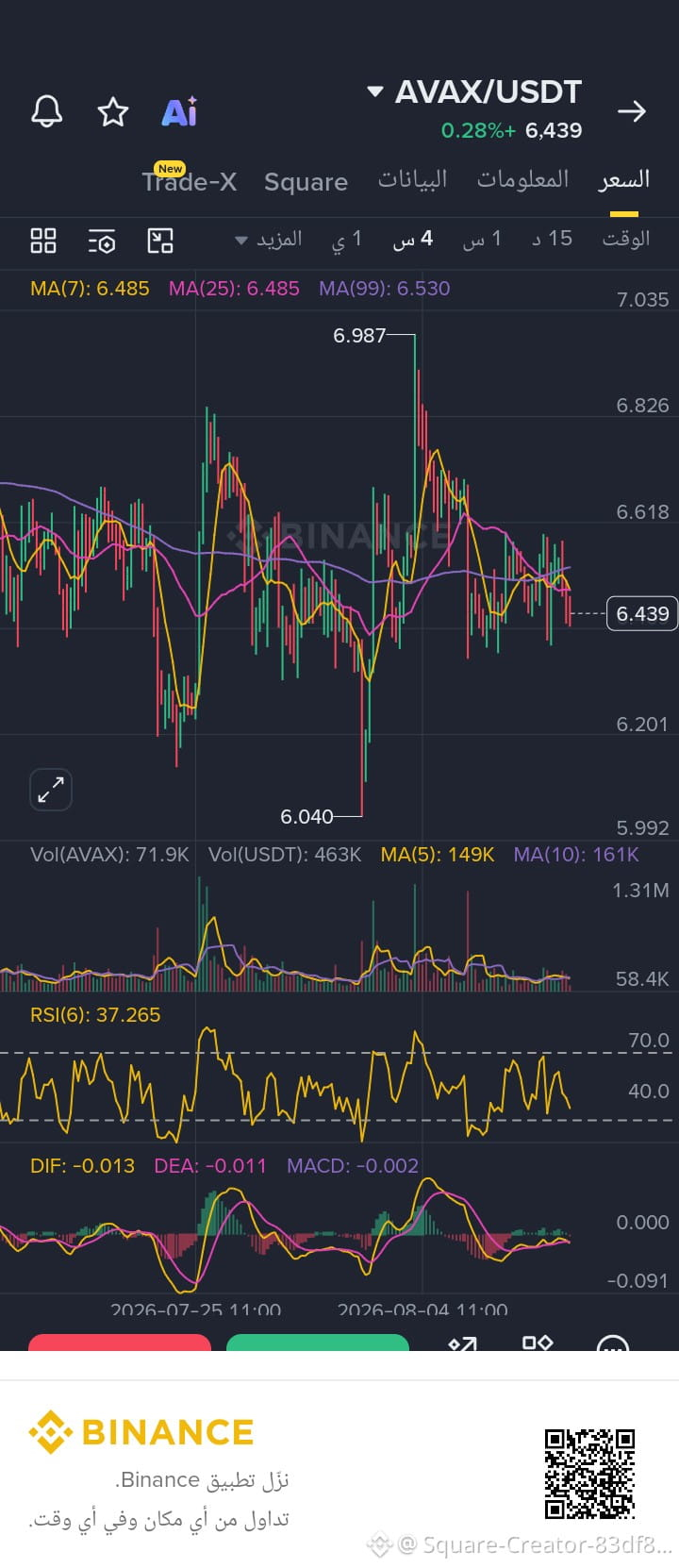Viewport: 679px width, 1568px height.
Task: Select the السعر tab
Action: coord(624,179)
